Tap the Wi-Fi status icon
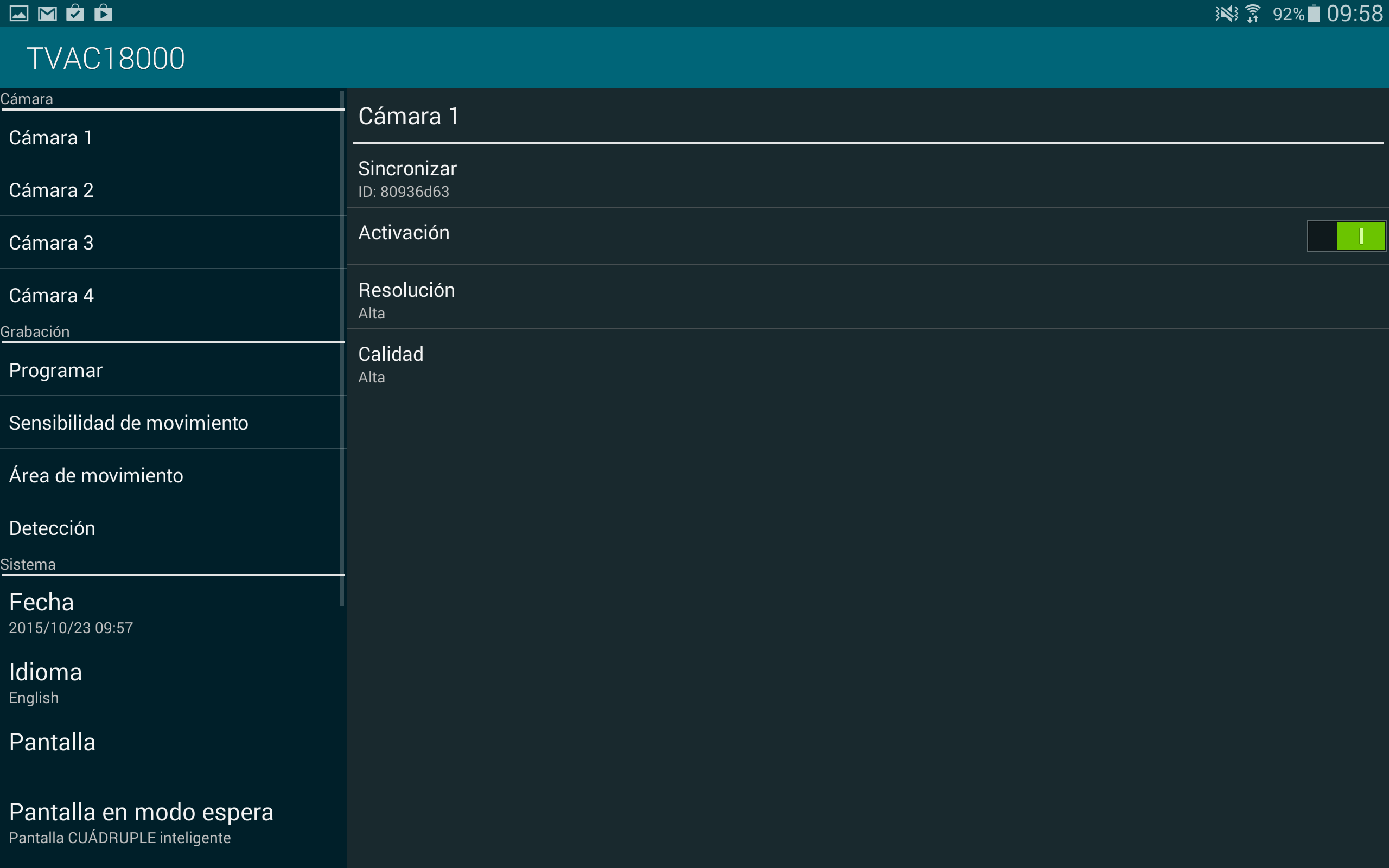The width and height of the screenshot is (1389, 868). 1253,13
